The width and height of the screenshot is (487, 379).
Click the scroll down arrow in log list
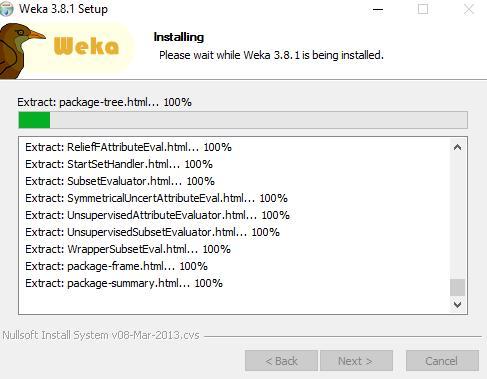457,304
